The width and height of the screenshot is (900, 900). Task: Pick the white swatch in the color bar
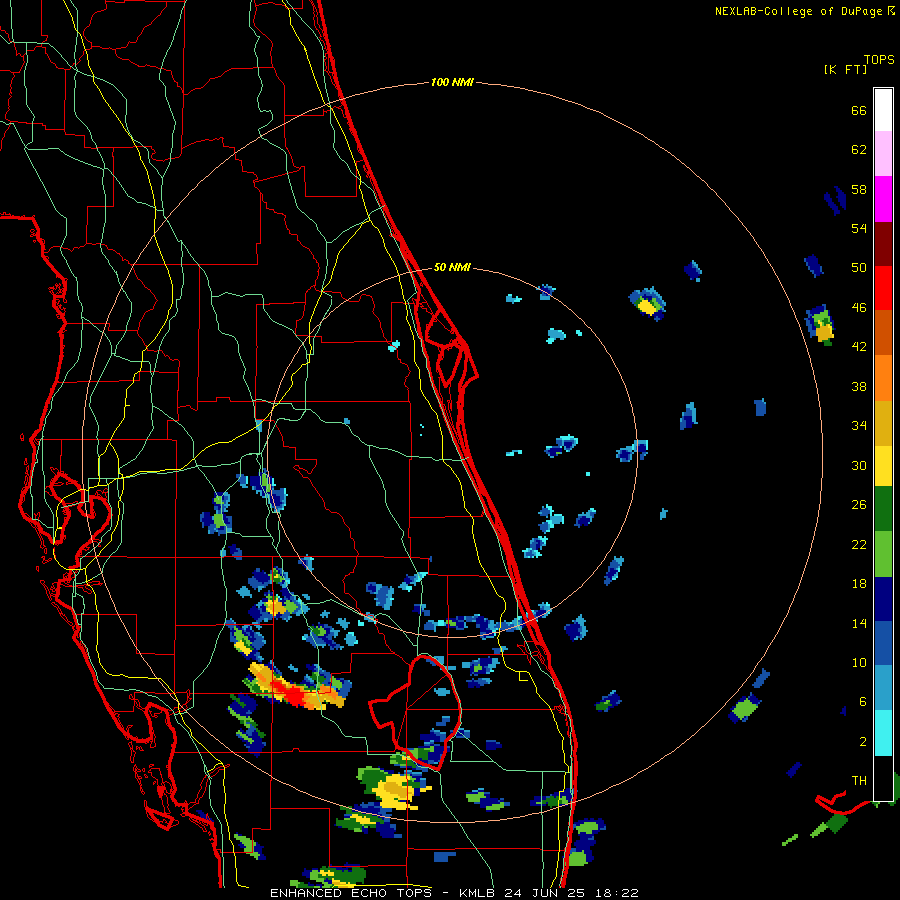(883, 110)
